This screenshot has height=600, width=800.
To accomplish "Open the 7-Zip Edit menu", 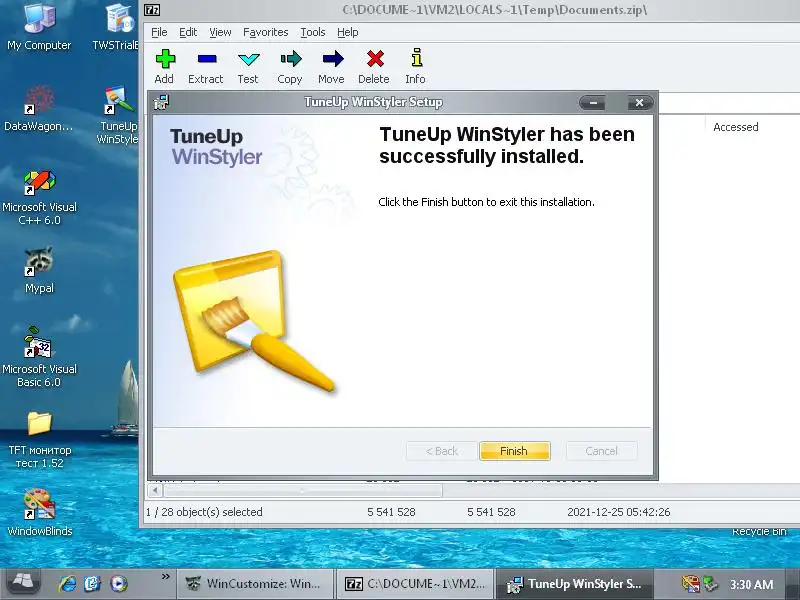I will [x=188, y=32].
